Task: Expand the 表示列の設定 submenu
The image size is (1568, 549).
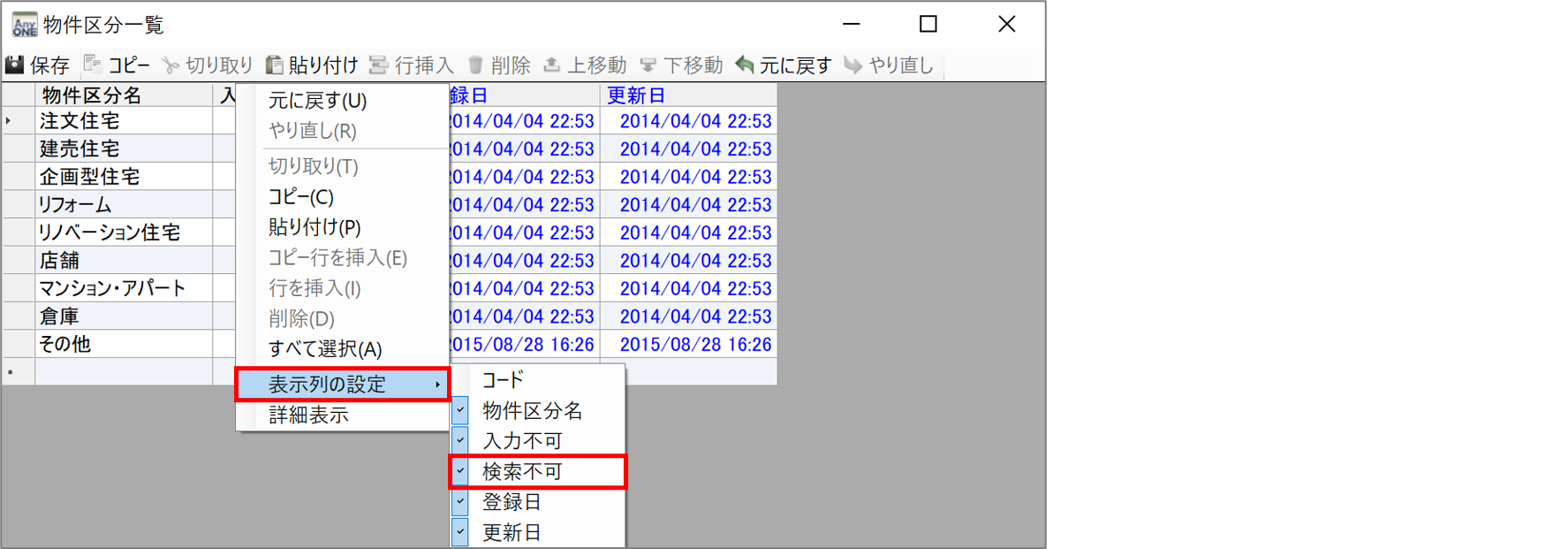Action: point(343,385)
